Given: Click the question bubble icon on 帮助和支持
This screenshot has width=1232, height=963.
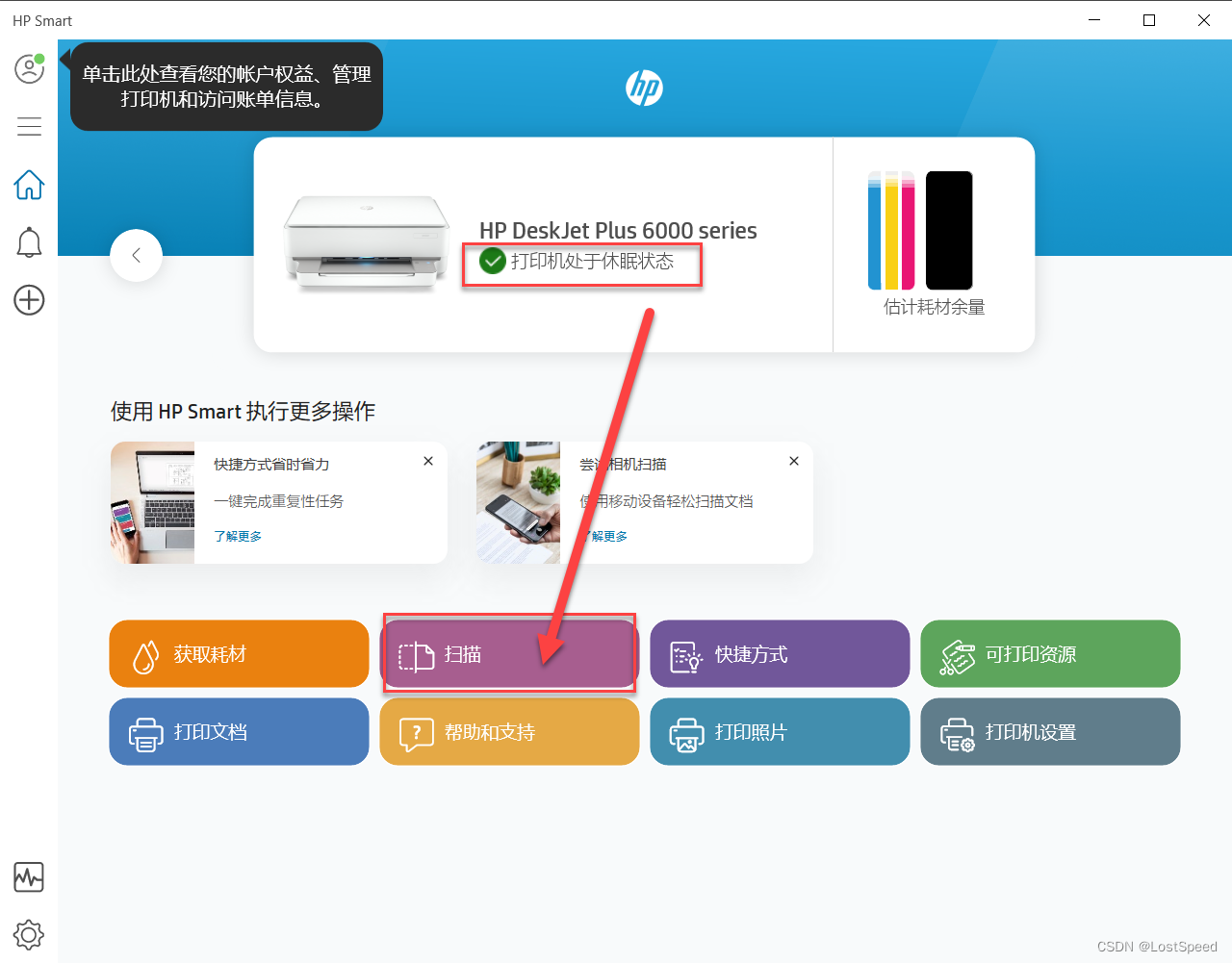Looking at the screenshot, I should tap(417, 735).
